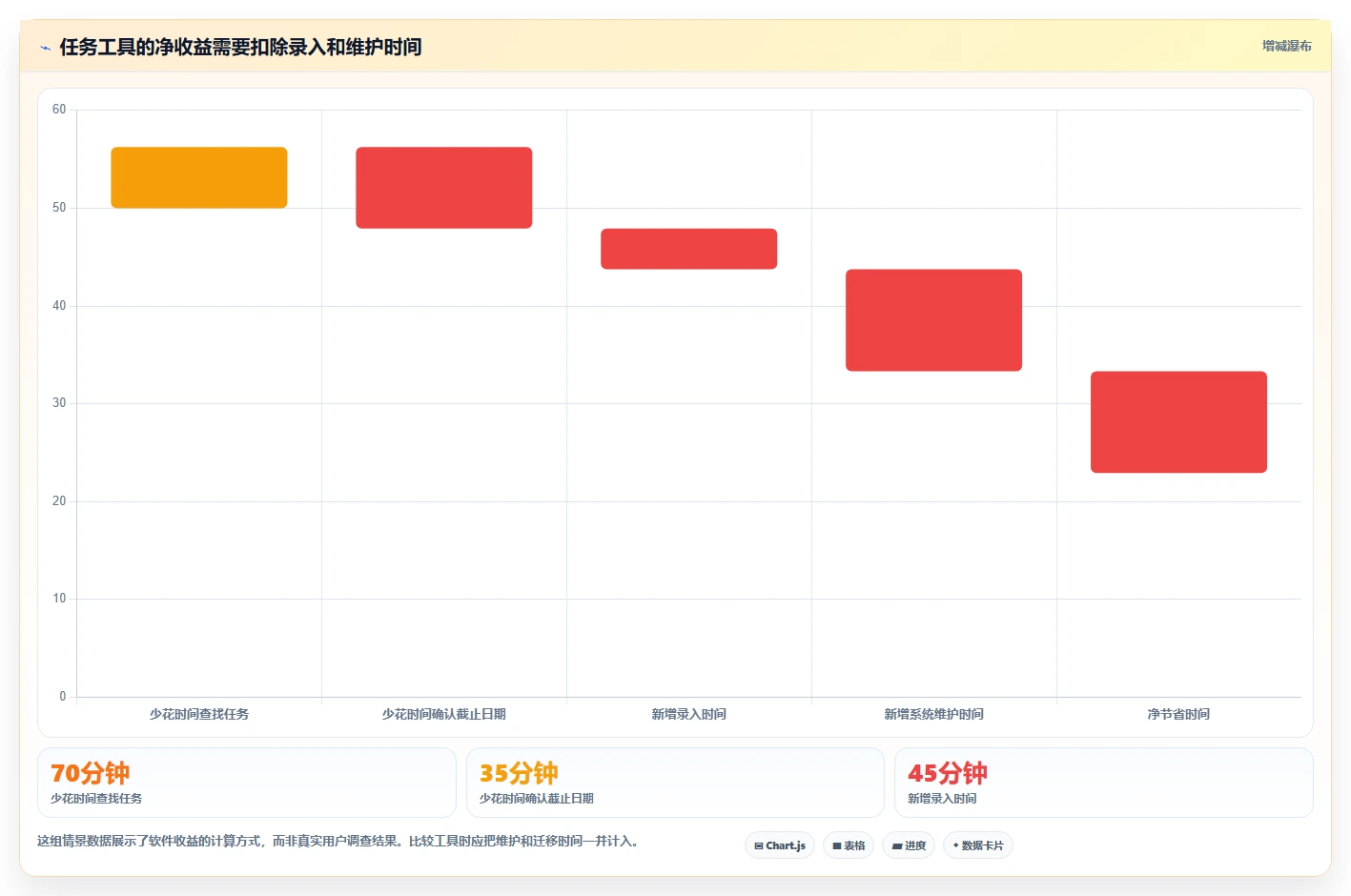Open the 35分钟 stat card
Screen dimensions: 1351x896
[675, 783]
